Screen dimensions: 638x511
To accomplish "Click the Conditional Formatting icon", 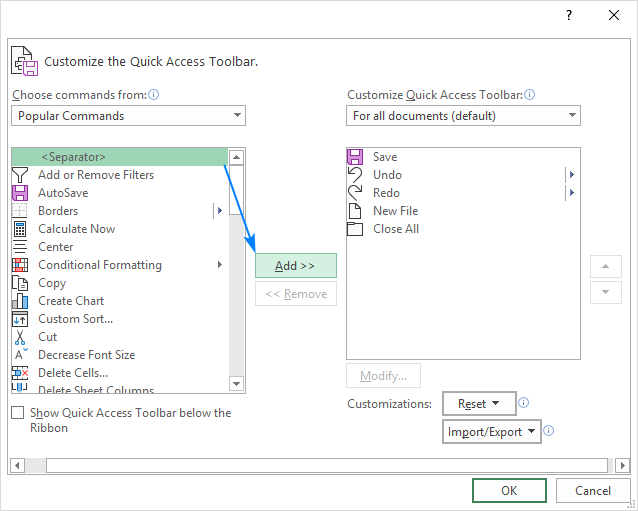I will [x=20, y=265].
